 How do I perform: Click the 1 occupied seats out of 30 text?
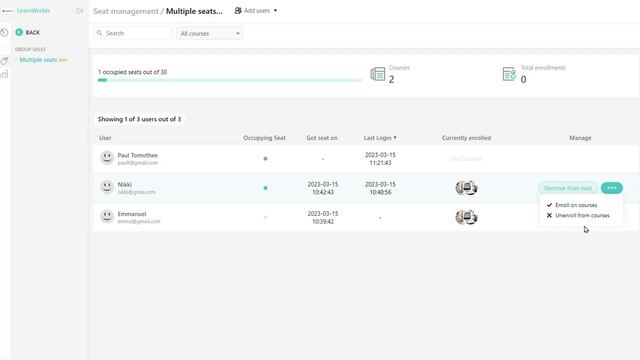point(132,72)
